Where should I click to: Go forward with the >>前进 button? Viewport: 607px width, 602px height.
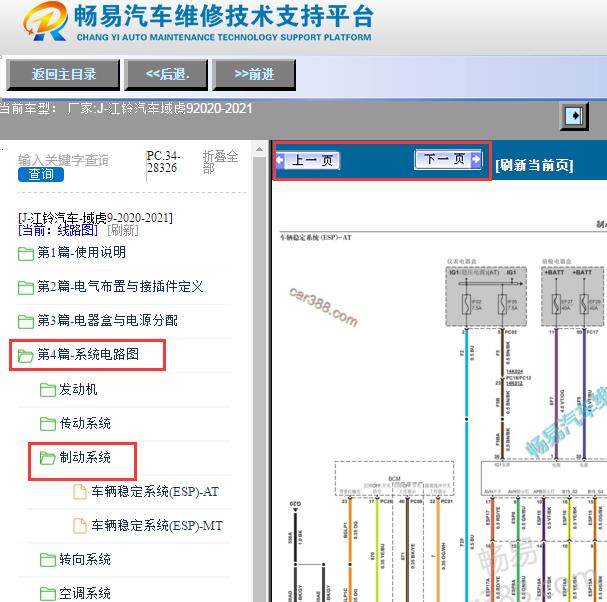[x=254, y=74]
